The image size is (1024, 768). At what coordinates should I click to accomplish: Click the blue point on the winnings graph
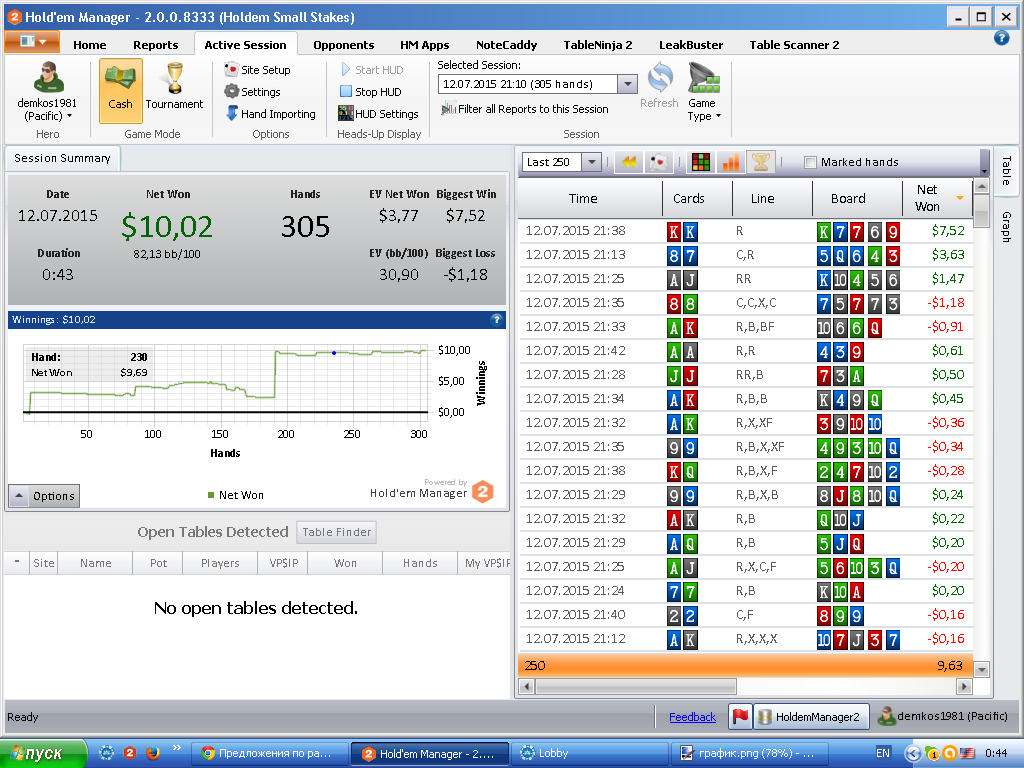pos(334,353)
